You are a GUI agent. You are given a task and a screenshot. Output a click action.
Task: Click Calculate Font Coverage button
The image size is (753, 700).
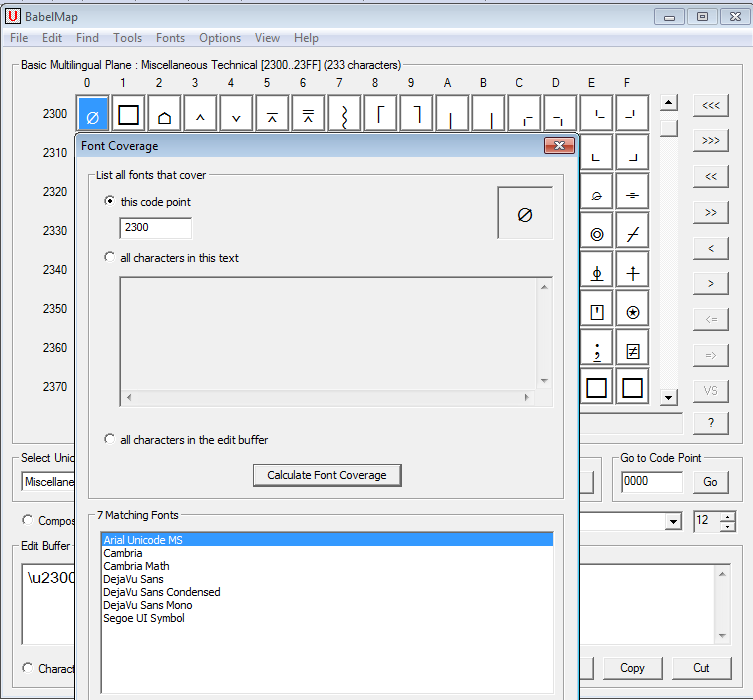coord(327,475)
